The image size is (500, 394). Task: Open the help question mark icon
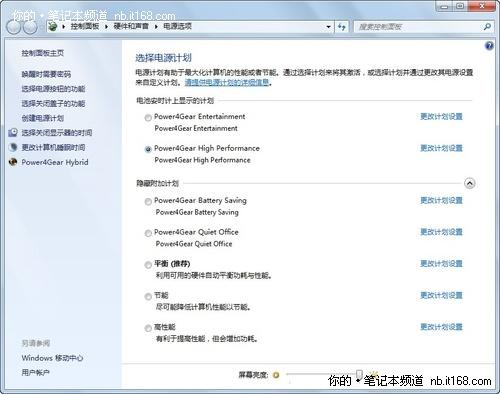489,46
